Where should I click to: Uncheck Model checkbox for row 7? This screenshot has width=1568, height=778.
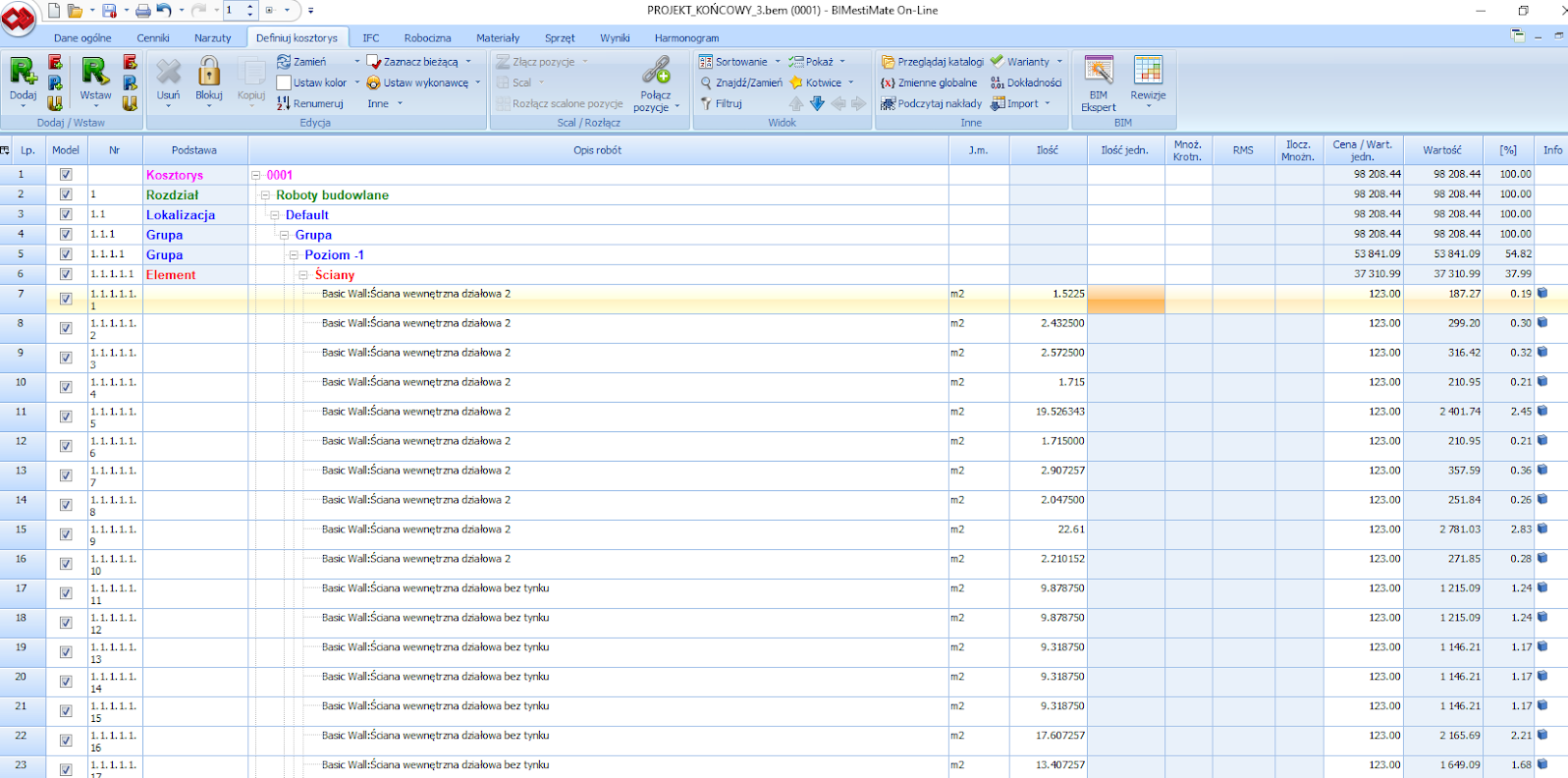coord(66,299)
